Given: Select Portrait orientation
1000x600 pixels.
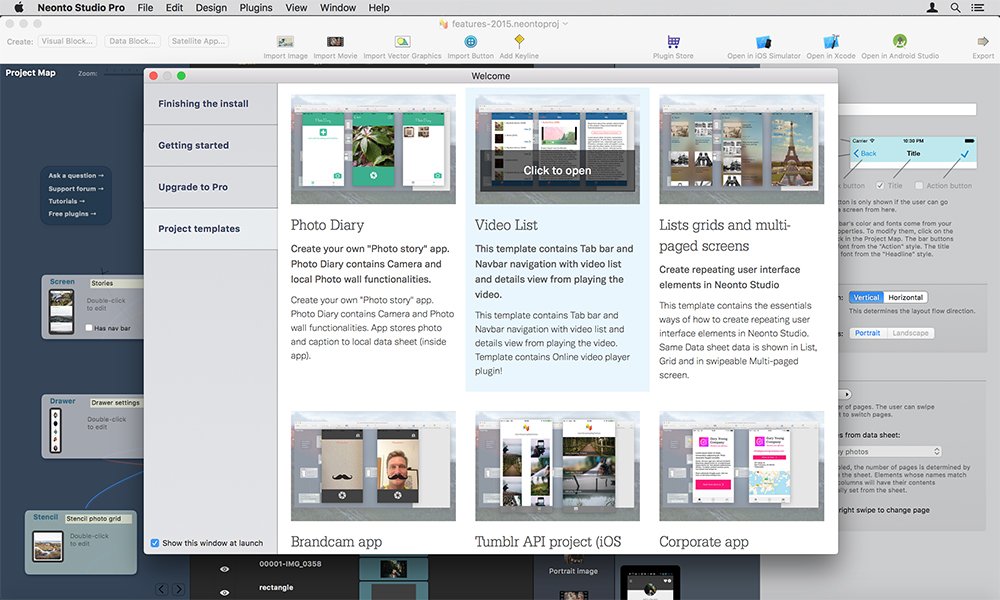Looking at the screenshot, I should [x=867, y=333].
